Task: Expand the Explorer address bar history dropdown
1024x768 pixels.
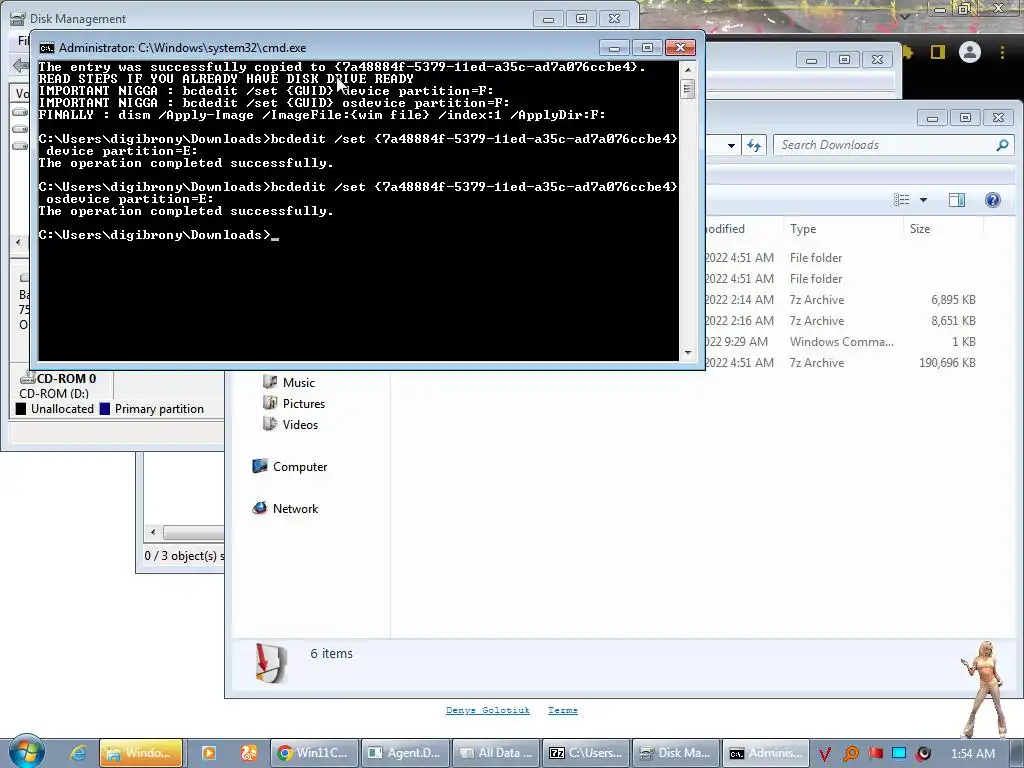Action: (x=731, y=145)
